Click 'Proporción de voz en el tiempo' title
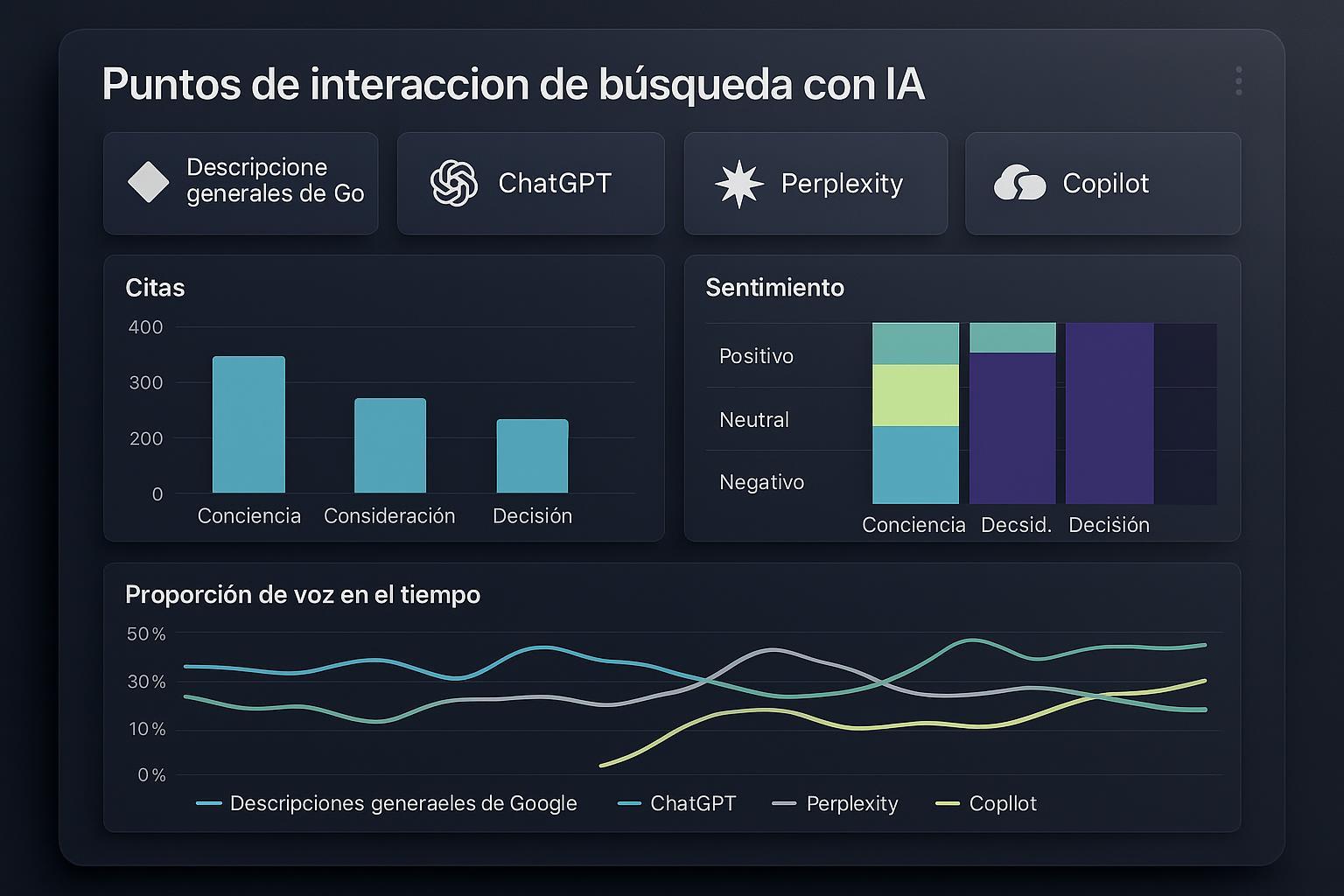Screen dimensions: 1344x896 pyautogui.click(x=303, y=595)
